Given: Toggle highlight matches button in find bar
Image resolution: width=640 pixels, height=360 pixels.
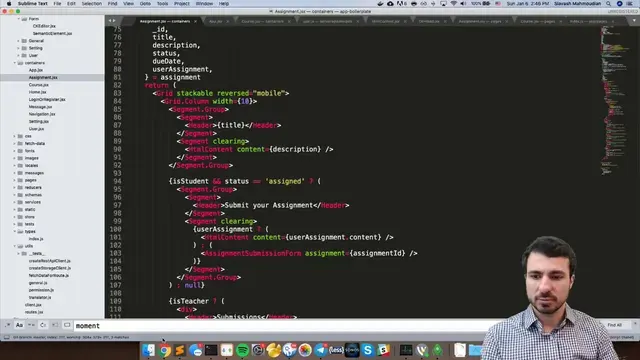Looking at the screenshot, I should coord(67,325).
